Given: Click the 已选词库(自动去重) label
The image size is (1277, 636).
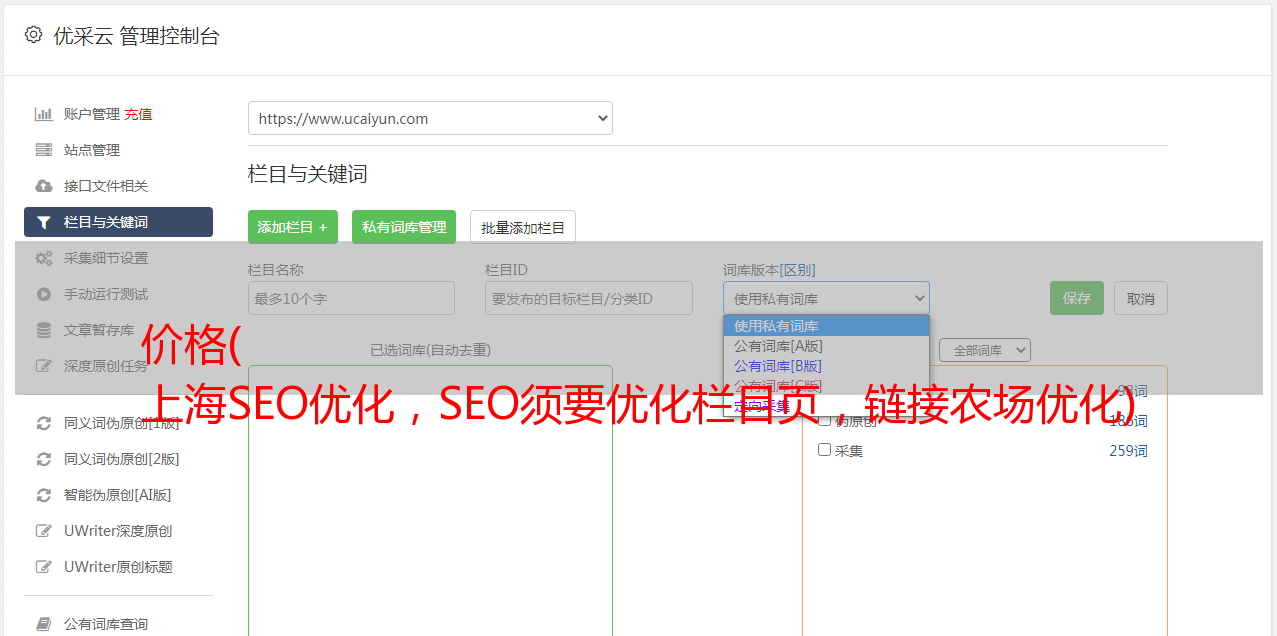Looking at the screenshot, I should [x=430, y=350].
